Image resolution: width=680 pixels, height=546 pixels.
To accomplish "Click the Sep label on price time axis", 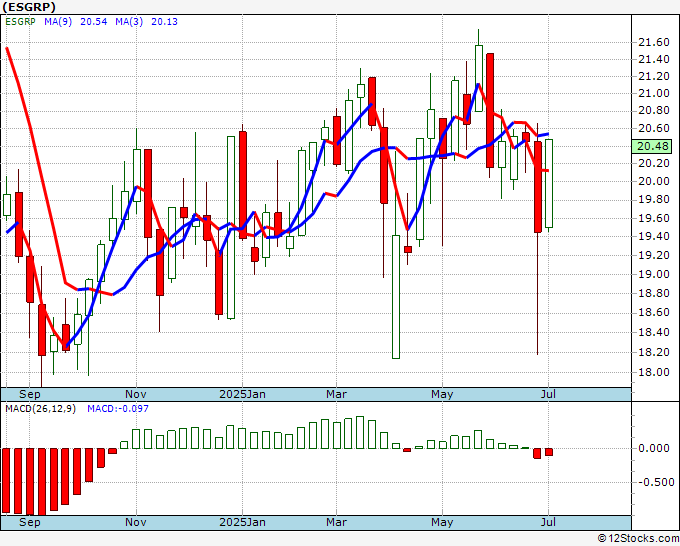I will click(x=29, y=394).
